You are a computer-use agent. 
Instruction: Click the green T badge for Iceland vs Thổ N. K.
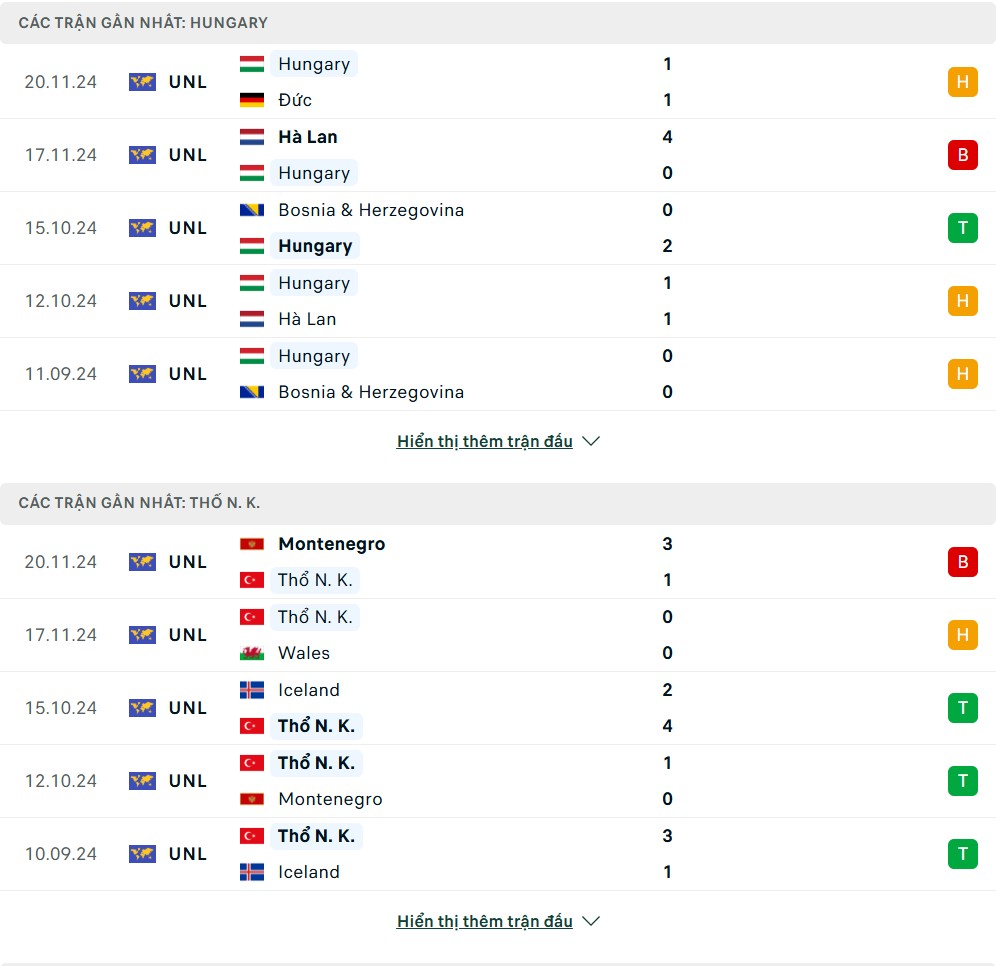pos(962,708)
